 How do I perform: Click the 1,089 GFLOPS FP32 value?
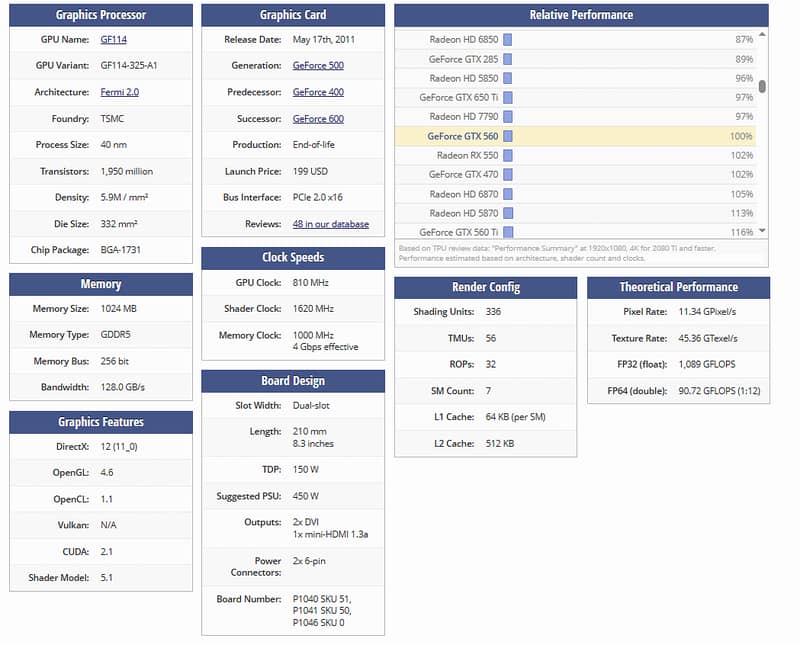(x=707, y=364)
